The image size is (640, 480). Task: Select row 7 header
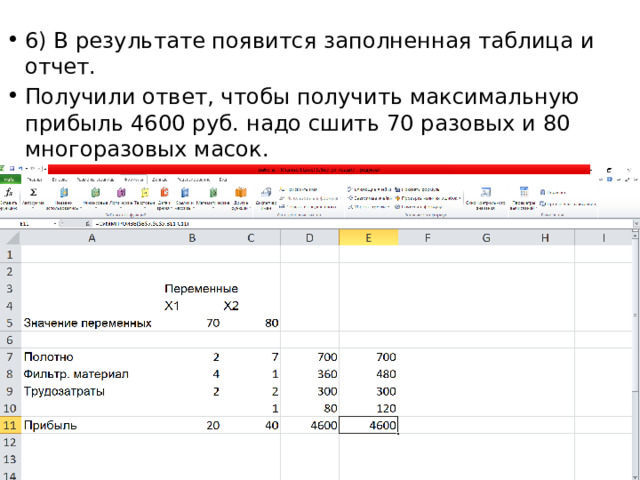click(10, 357)
